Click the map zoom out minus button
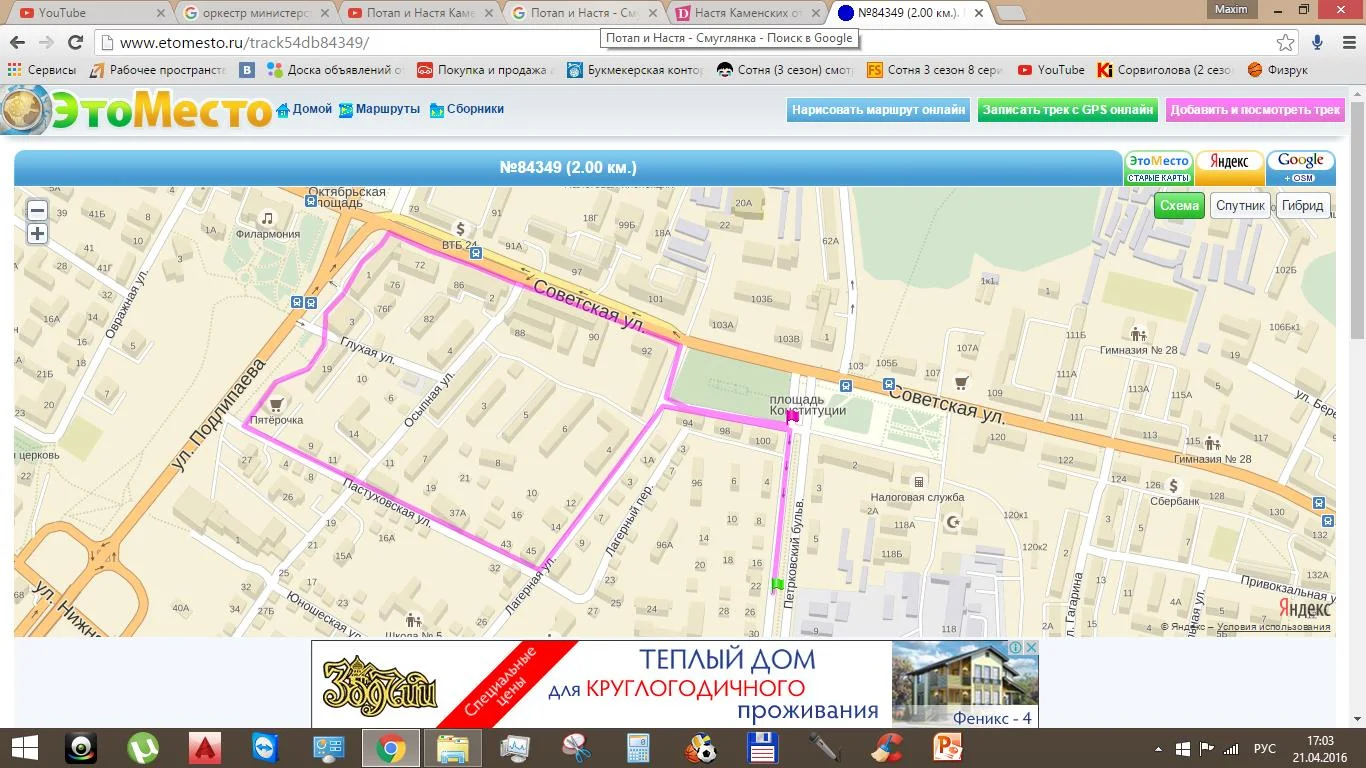The height and width of the screenshot is (768, 1366). click(x=37, y=210)
